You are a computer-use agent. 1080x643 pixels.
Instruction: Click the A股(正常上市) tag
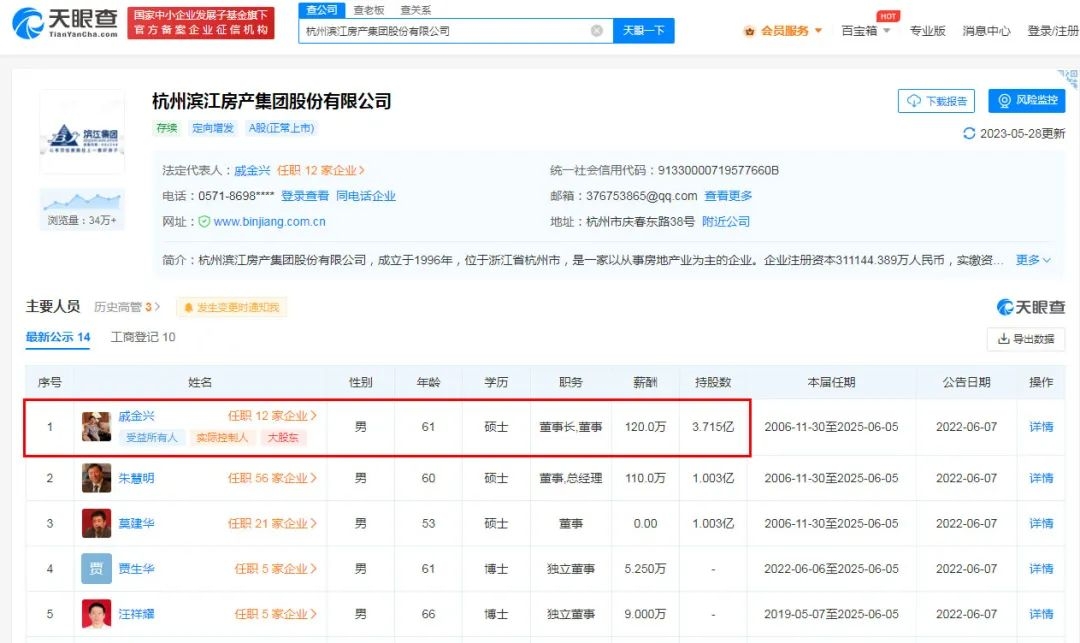(x=281, y=128)
